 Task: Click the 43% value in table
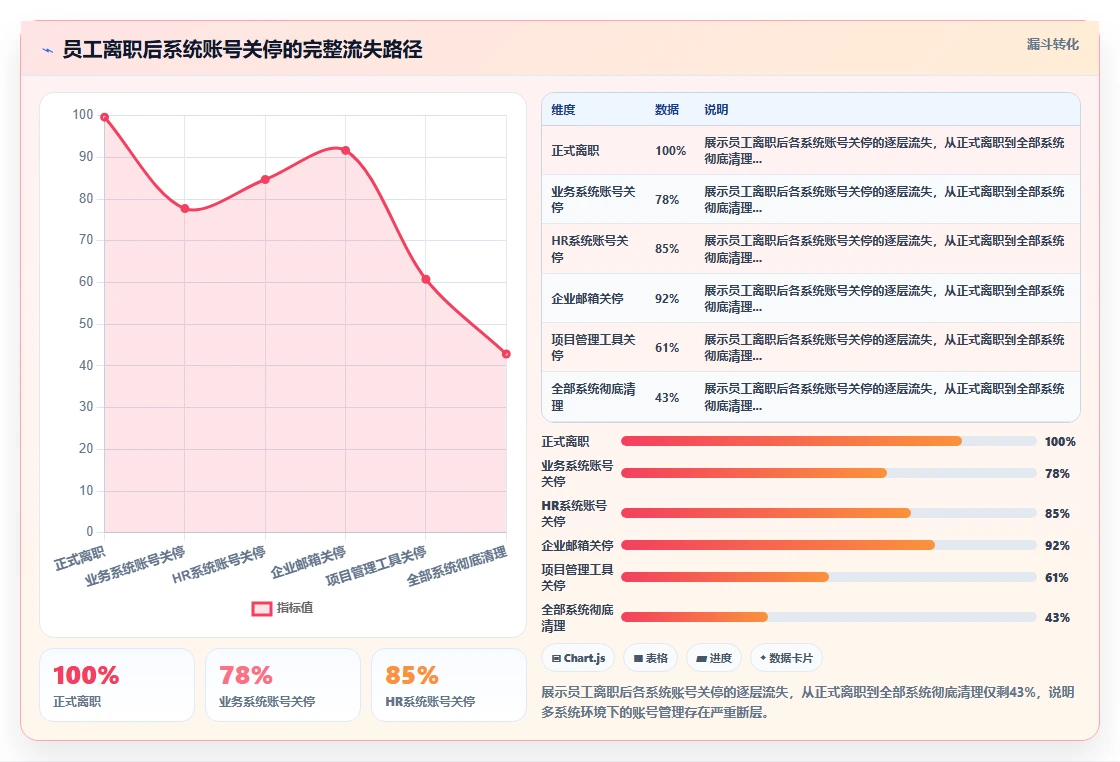[666, 398]
